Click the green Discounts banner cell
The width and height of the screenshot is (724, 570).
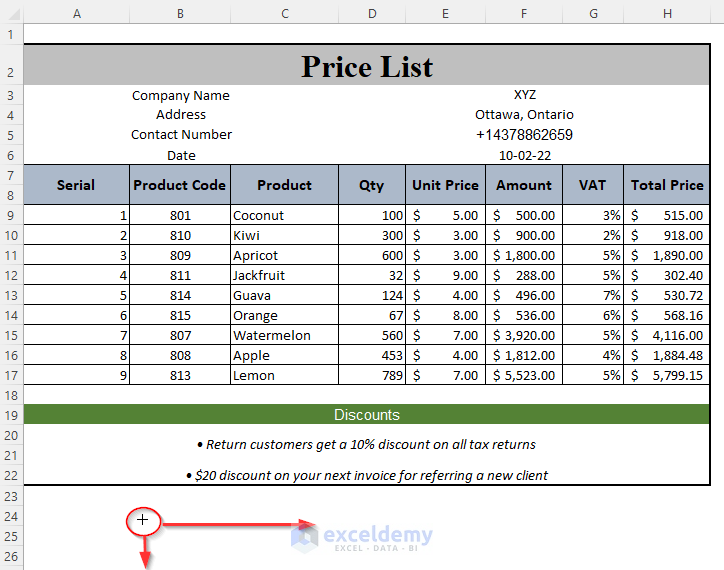367,415
